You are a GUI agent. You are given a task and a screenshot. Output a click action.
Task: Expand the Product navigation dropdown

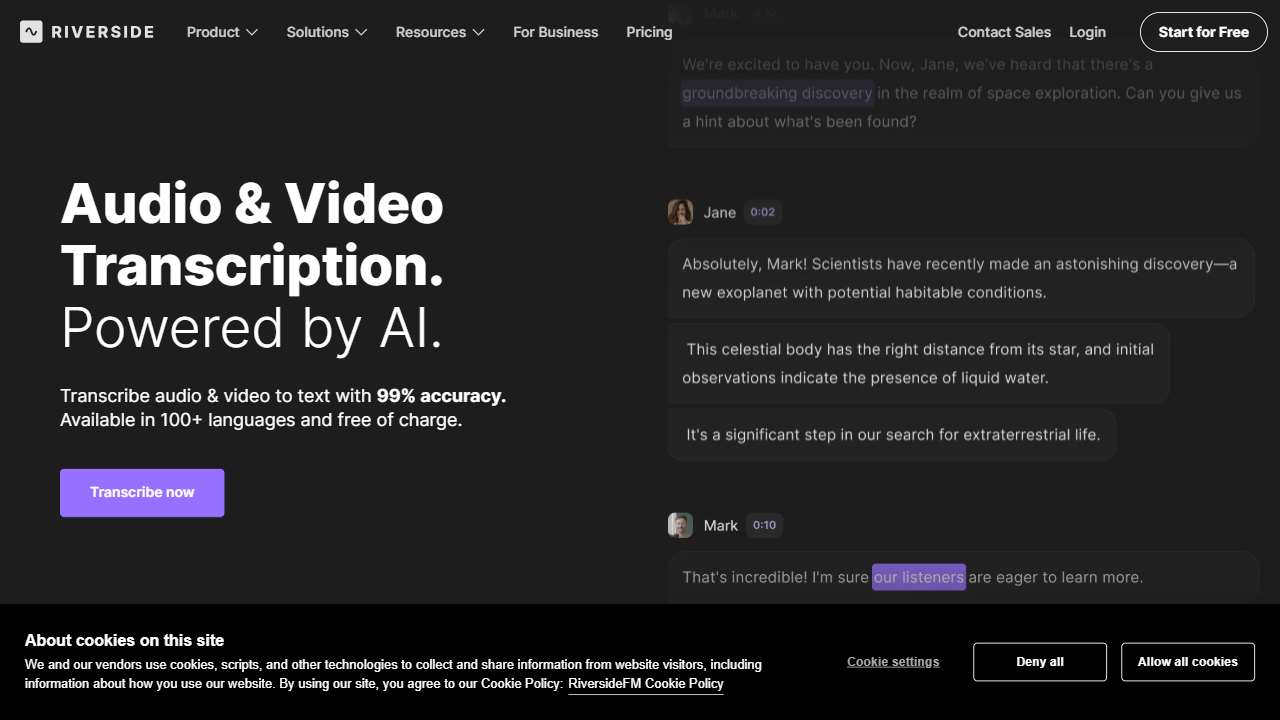coord(221,32)
